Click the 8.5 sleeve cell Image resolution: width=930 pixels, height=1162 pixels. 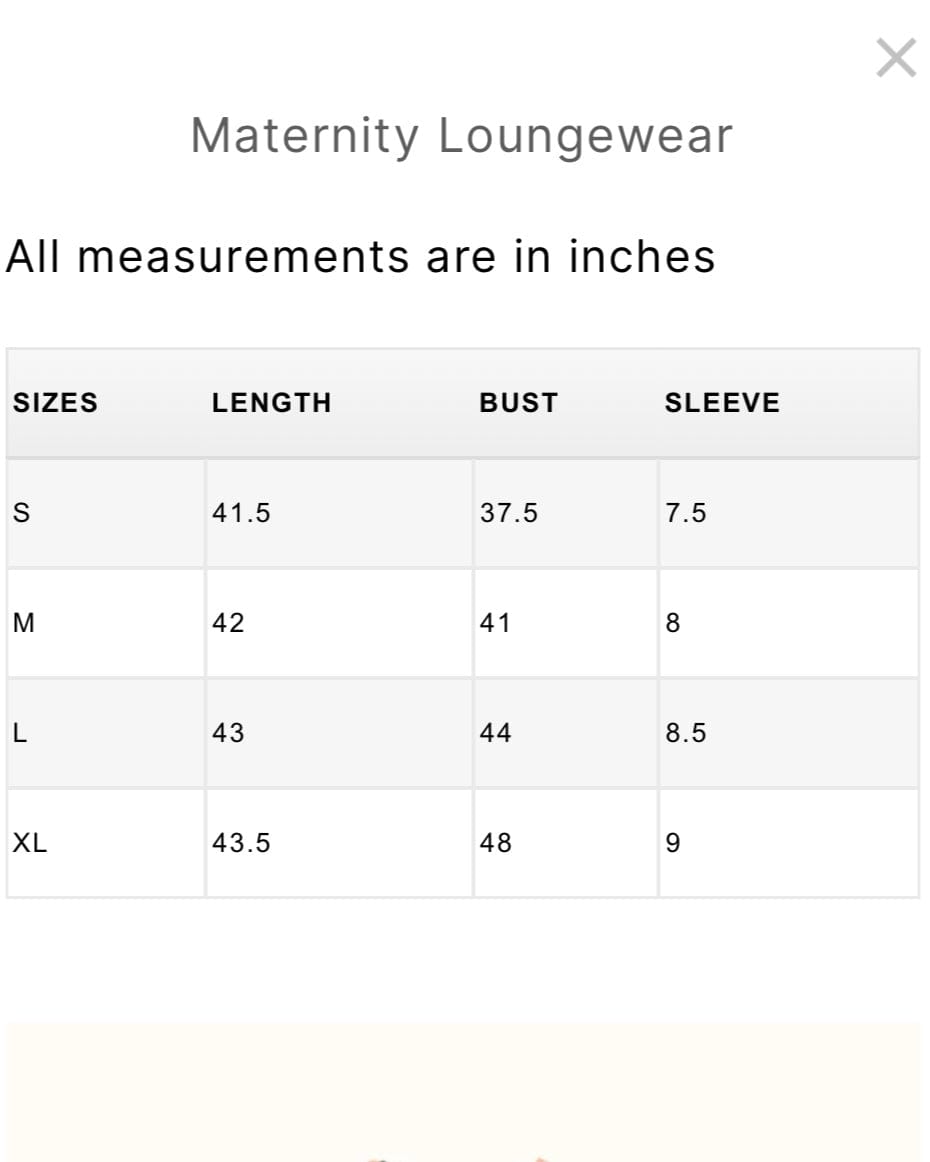(685, 733)
